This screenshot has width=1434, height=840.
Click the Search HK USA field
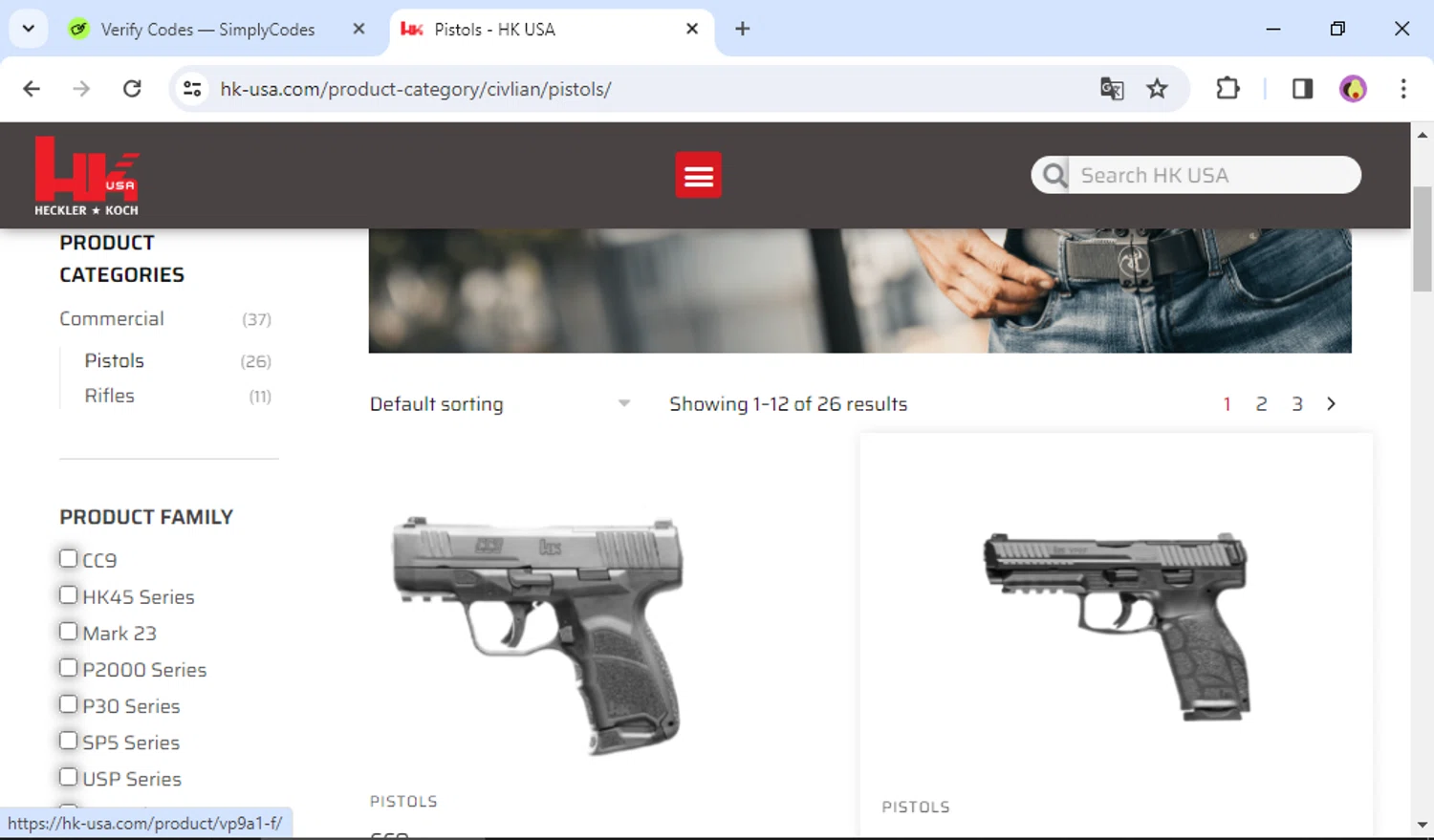(1214, 175)
